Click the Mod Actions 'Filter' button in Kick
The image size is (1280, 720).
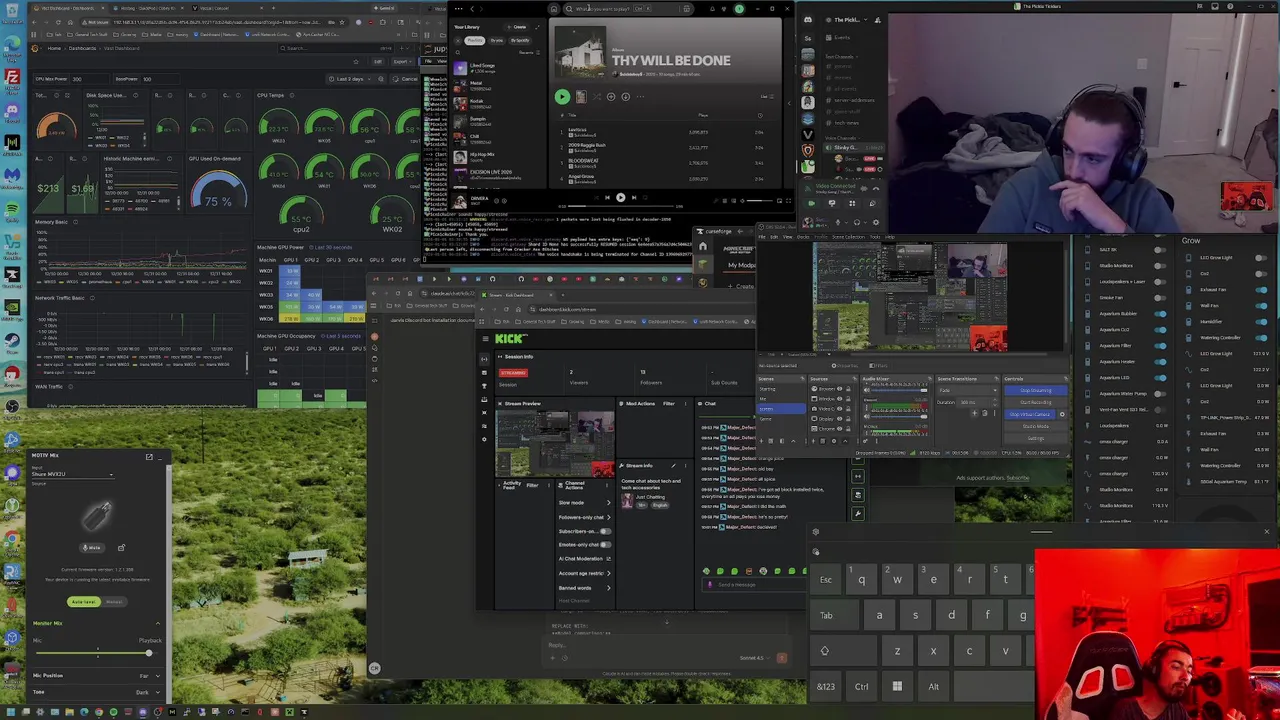click(x=670, y=404)
